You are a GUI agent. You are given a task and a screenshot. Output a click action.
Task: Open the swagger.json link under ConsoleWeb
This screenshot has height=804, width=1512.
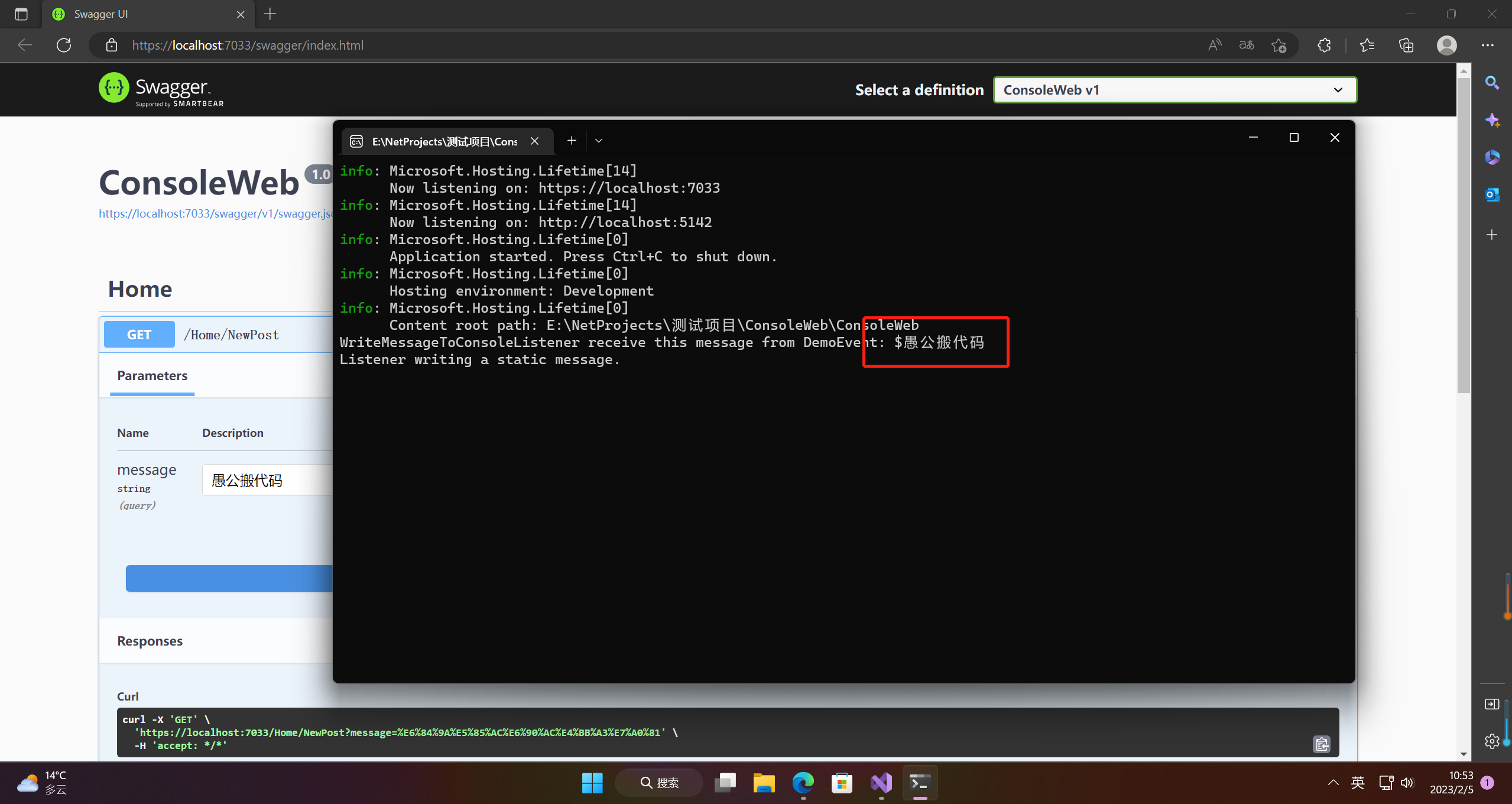(x=215, y=213)
